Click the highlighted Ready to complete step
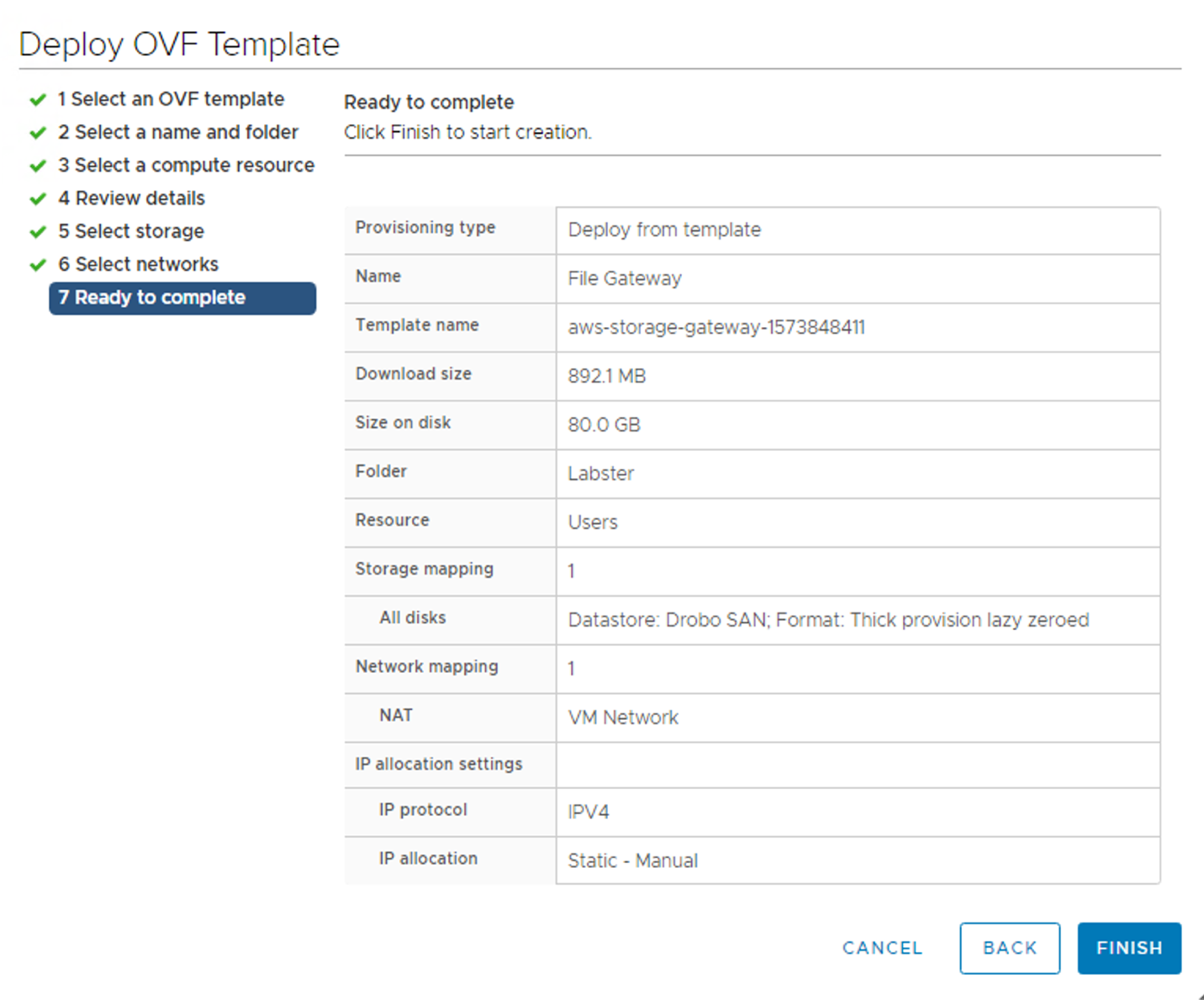The width and height of the screenshot is (1204, 1000). (151, 297)
